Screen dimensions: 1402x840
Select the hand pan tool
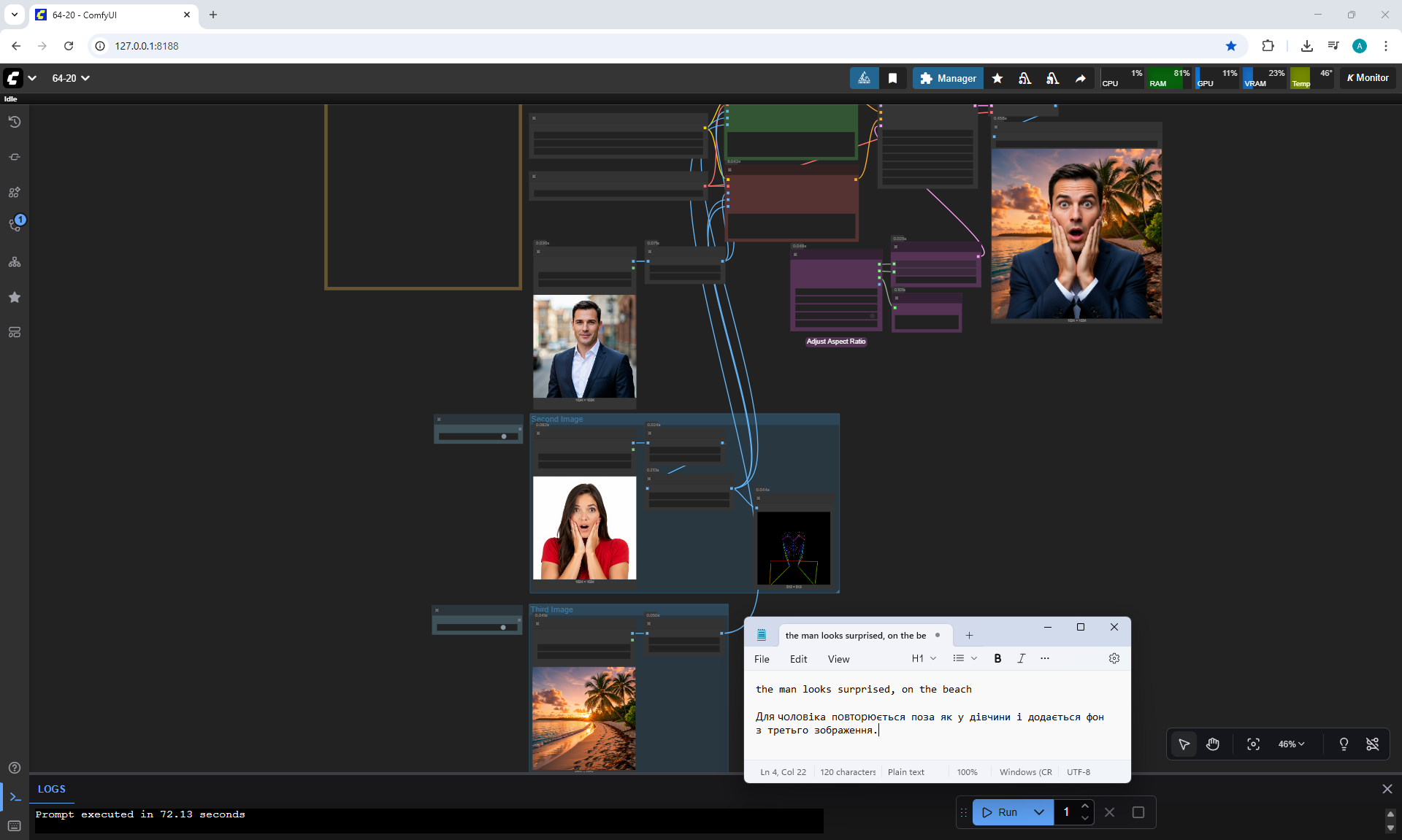1213,744
